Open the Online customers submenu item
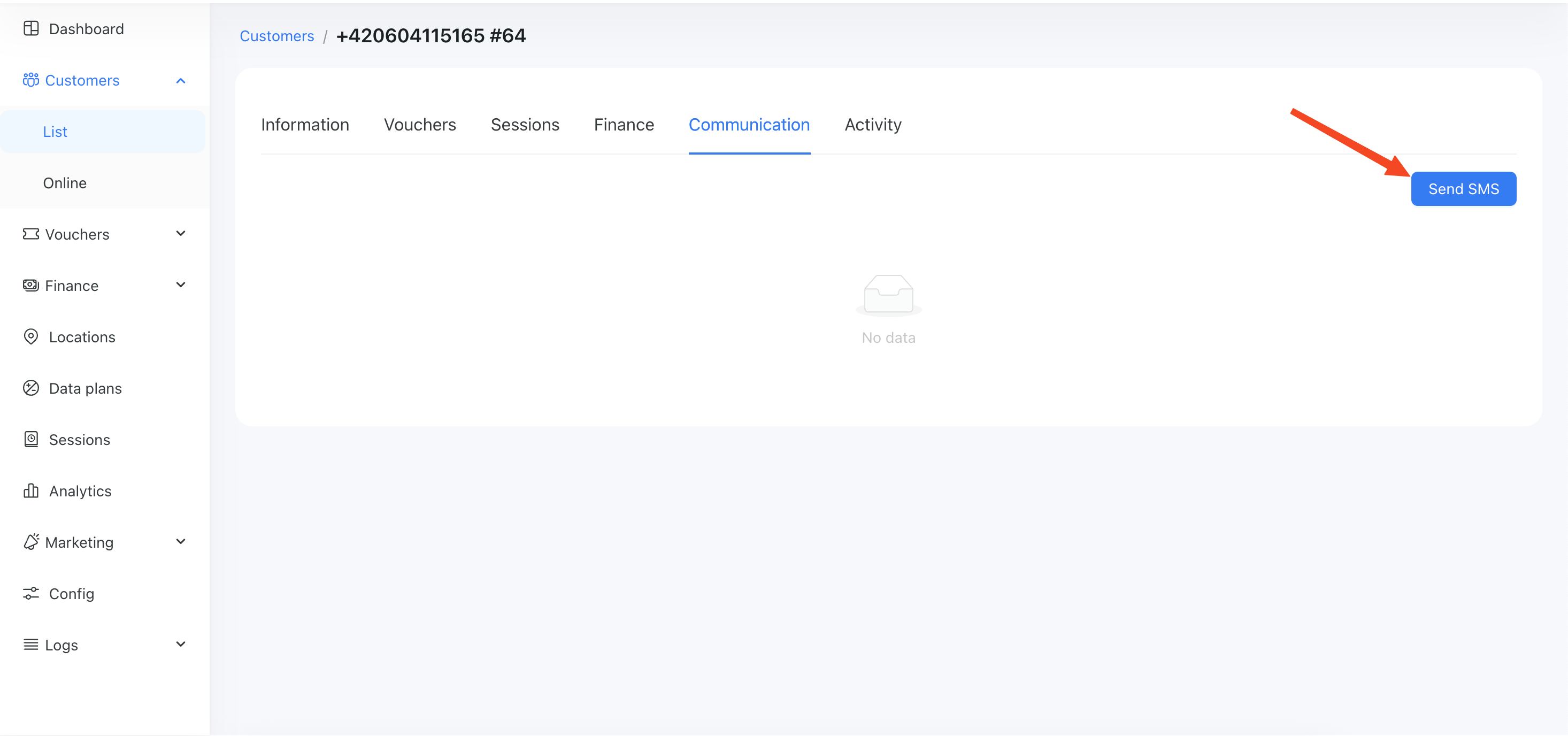 [x=65, y=182]
